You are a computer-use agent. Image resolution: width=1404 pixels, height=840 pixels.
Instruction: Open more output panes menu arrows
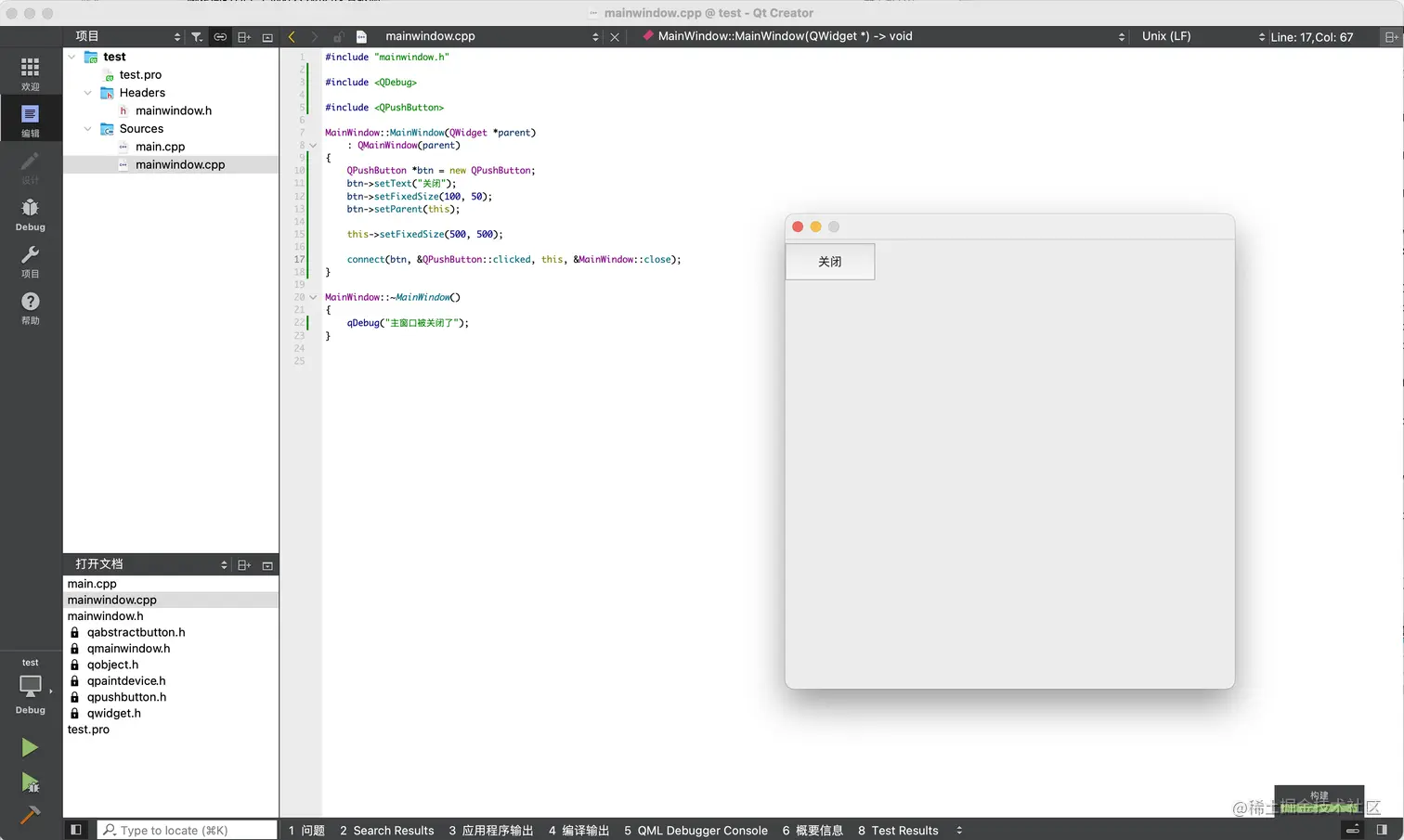click(x=959, y=830)
